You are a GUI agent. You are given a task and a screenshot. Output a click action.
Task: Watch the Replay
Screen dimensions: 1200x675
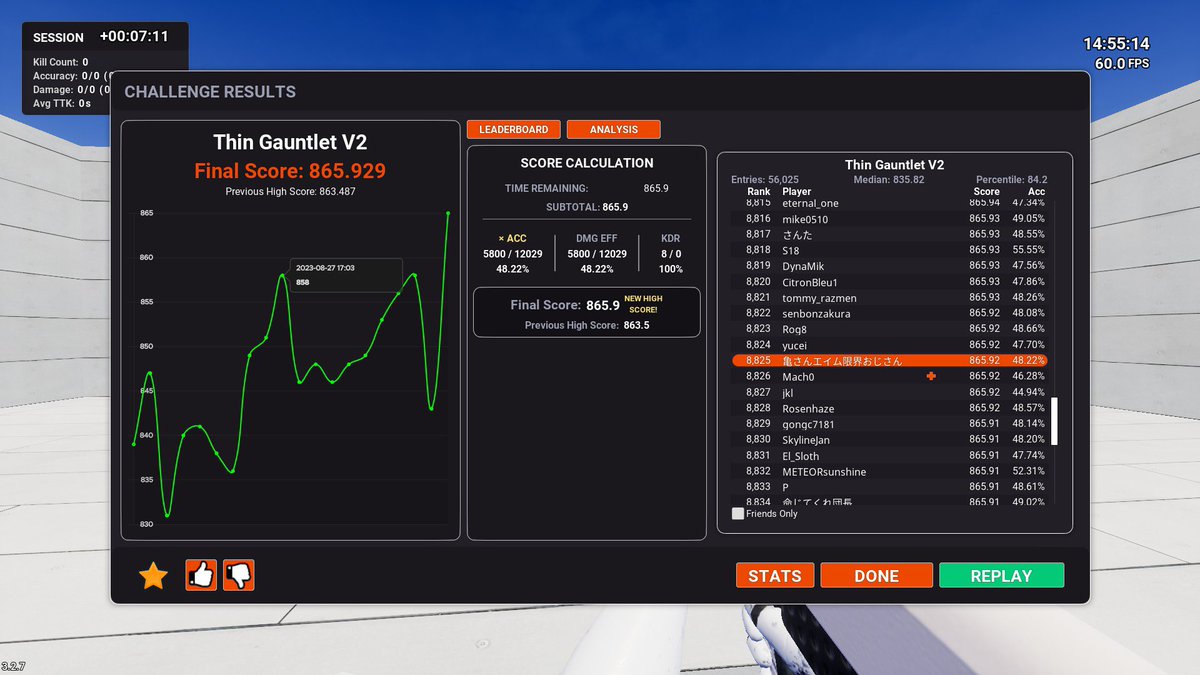[x=1001, y=575]
